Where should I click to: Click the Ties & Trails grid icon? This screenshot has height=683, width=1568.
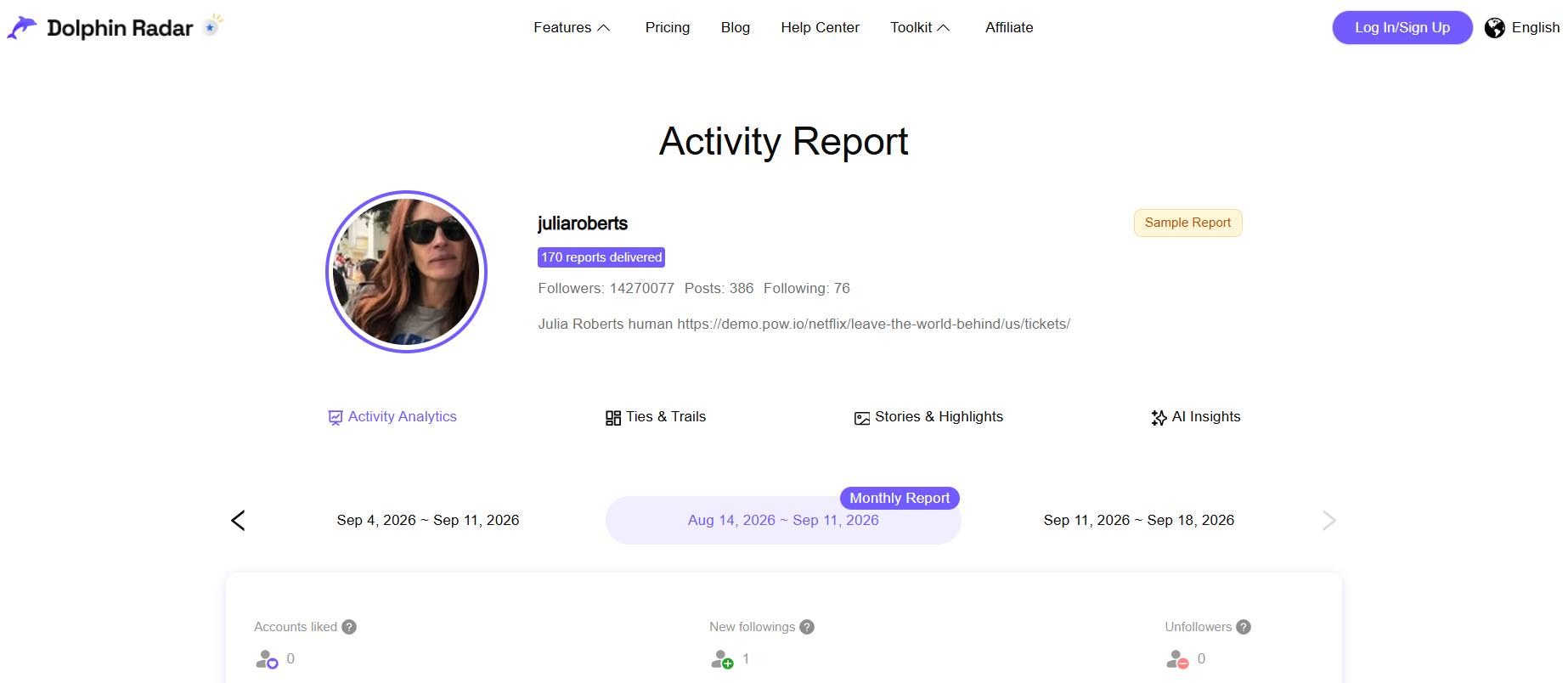[x=613, y=418]
